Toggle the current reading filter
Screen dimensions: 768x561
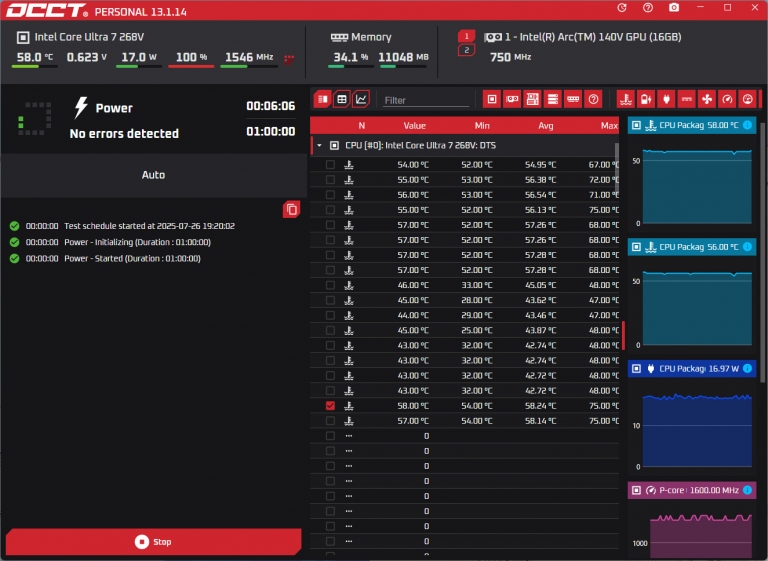tap(687, 99)
